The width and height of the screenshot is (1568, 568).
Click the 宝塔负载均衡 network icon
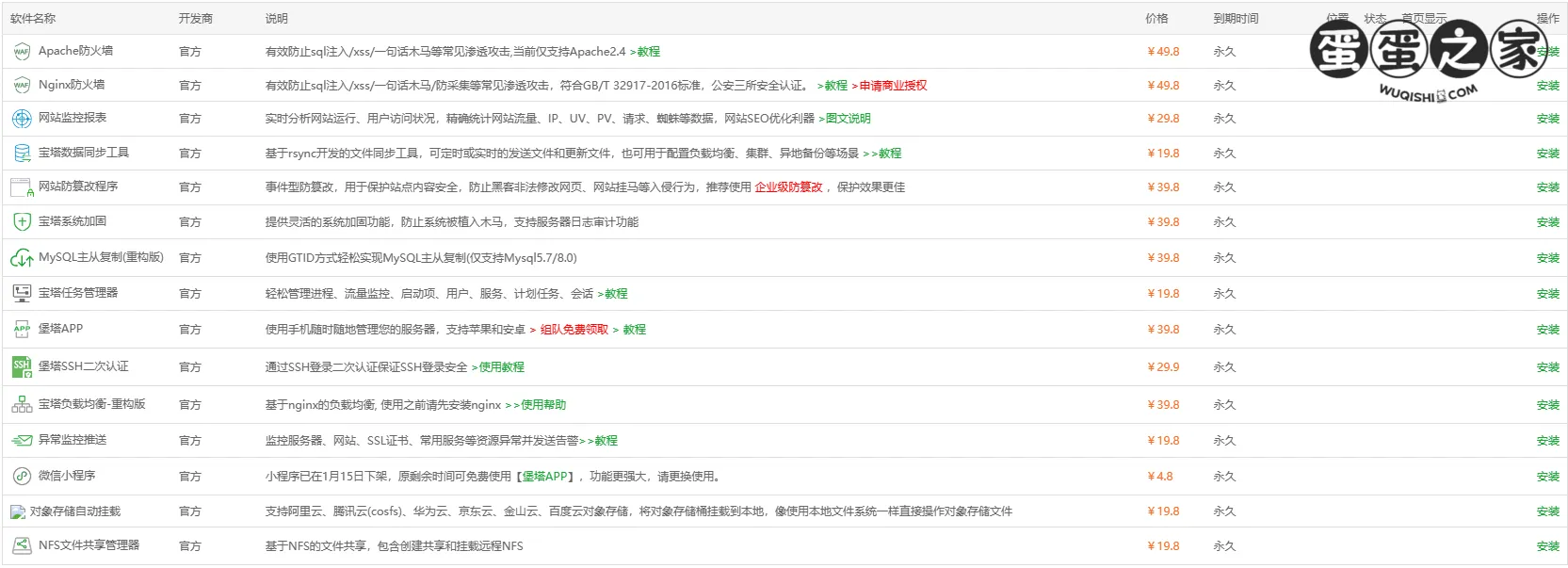point(22,405)
